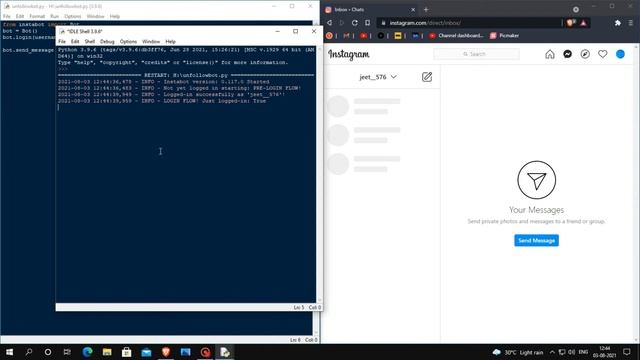Open Microsoft Edge from taskbar

(x=87, y=352)
